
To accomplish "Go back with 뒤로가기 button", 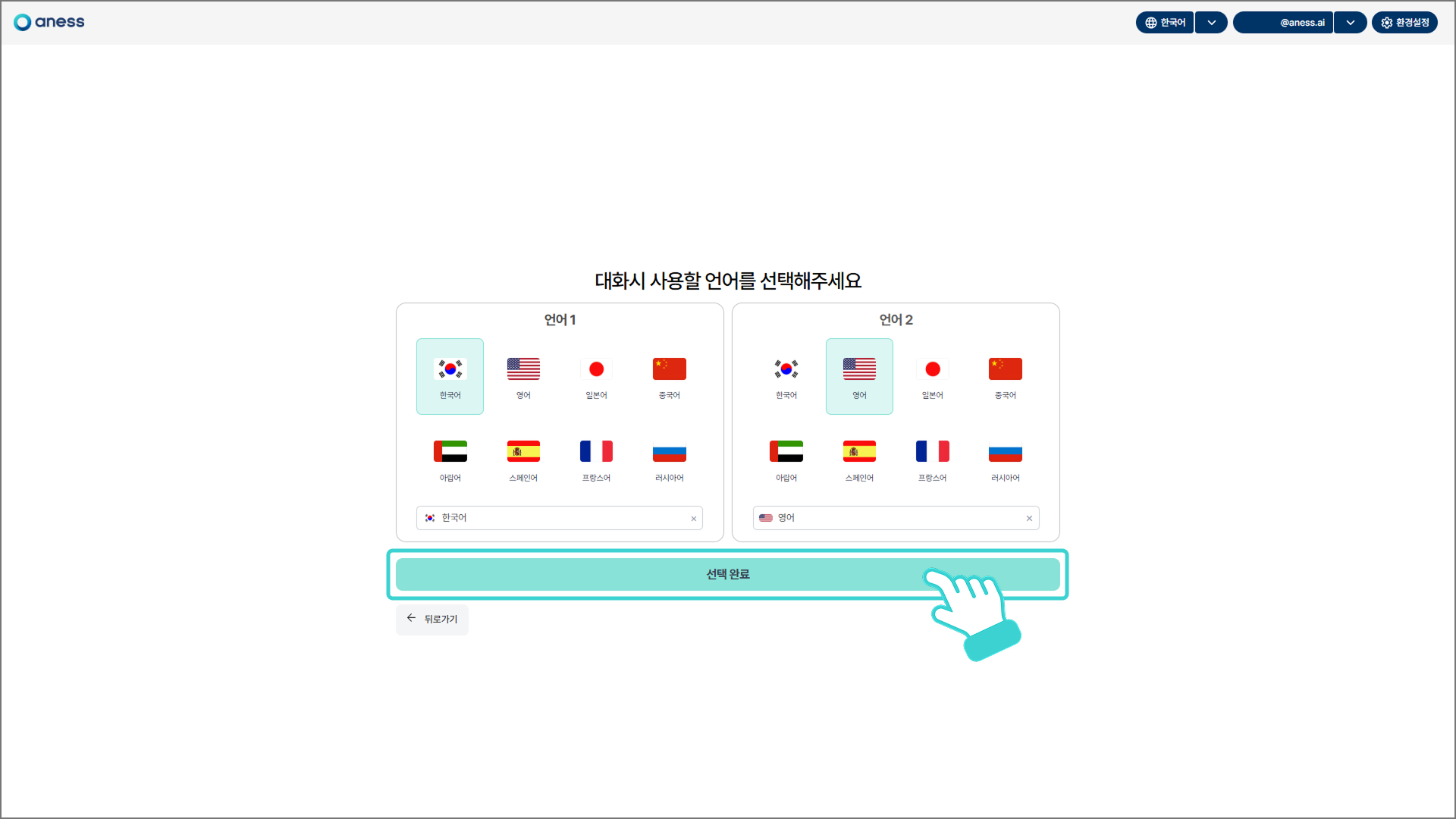I will (x=432, y=619).
